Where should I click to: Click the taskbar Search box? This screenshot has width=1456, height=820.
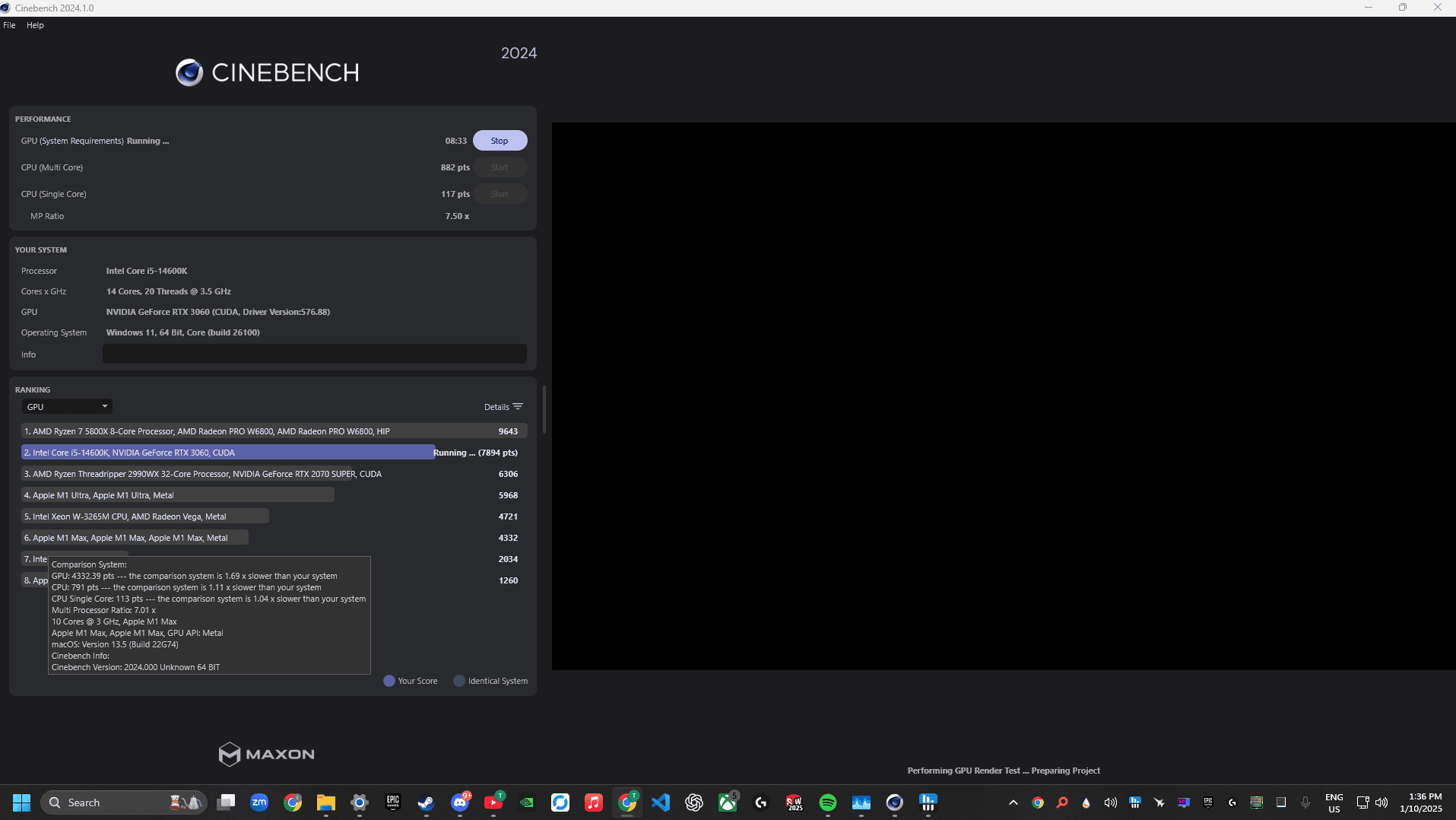click(124, 803)
